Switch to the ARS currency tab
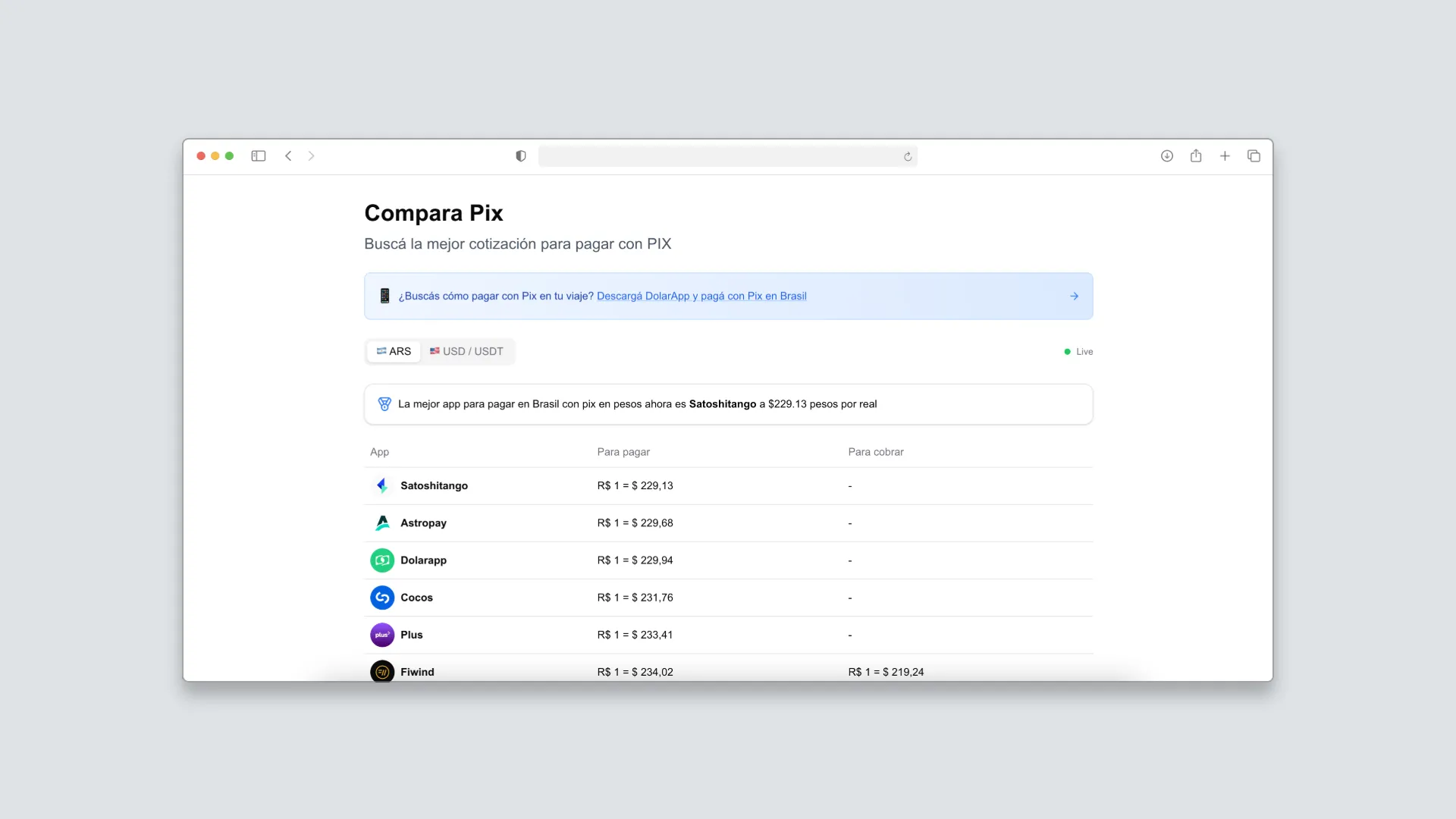The width and height of the screenshot is (1456, 819). pos(393,351)
